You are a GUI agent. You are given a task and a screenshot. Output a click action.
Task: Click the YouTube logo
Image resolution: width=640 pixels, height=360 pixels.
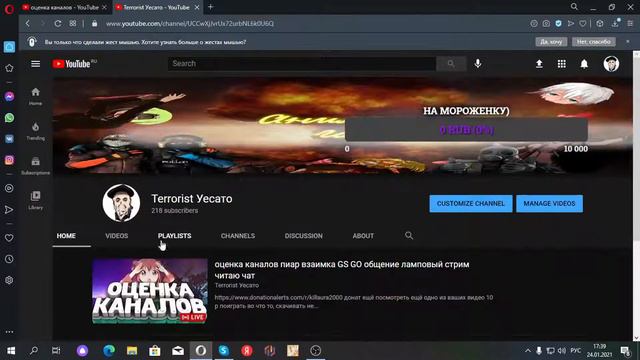(71, 64)
